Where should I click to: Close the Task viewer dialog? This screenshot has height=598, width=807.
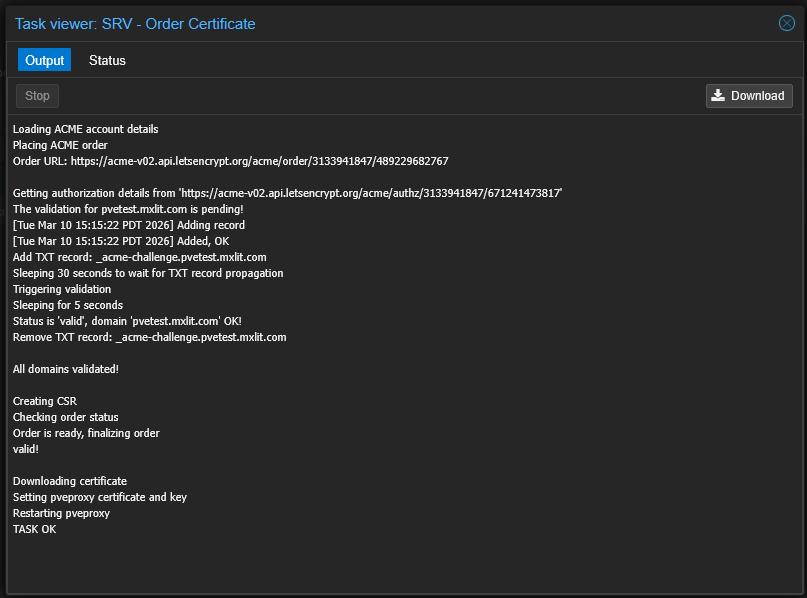tap(786, 23)
